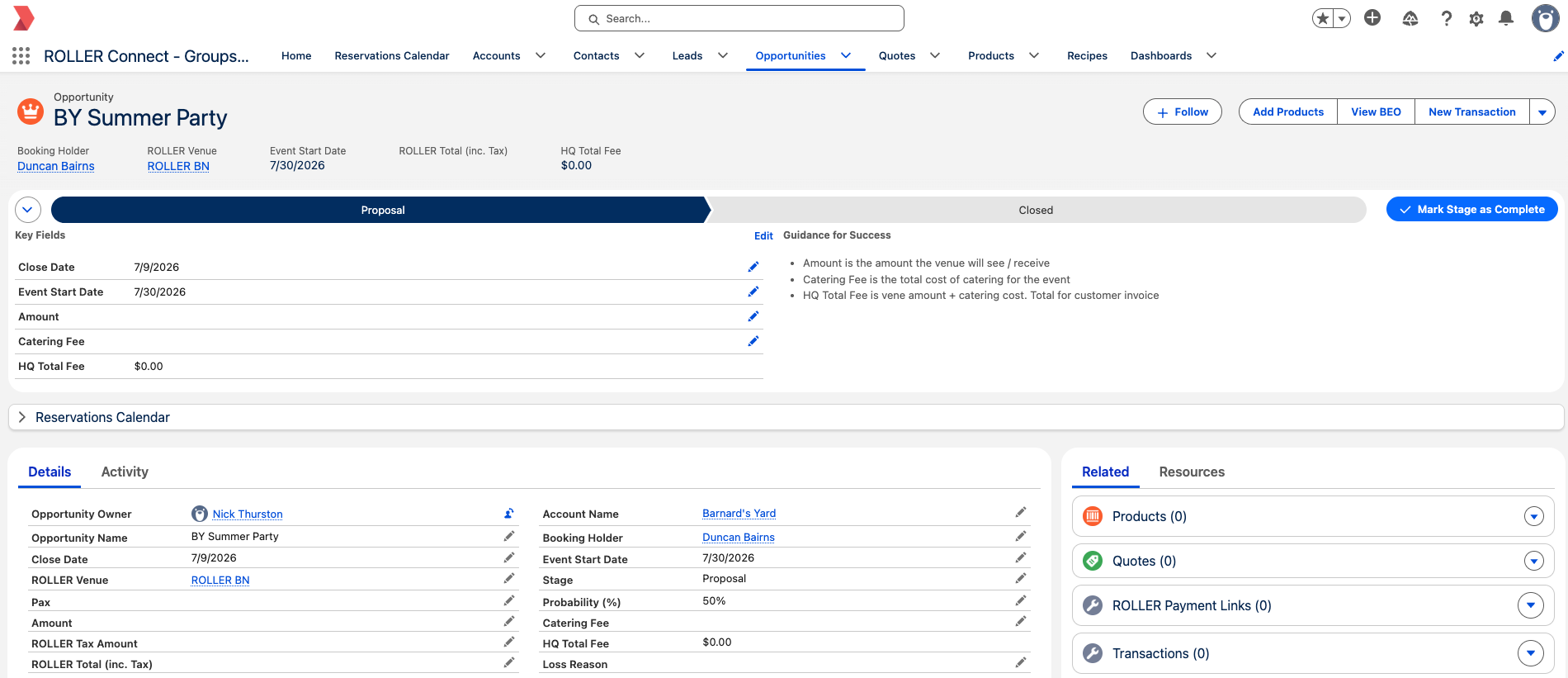Screen dimensions: 1568x678
Task: Open Quotes nav dropdown chevron
Action: point(935,56)
